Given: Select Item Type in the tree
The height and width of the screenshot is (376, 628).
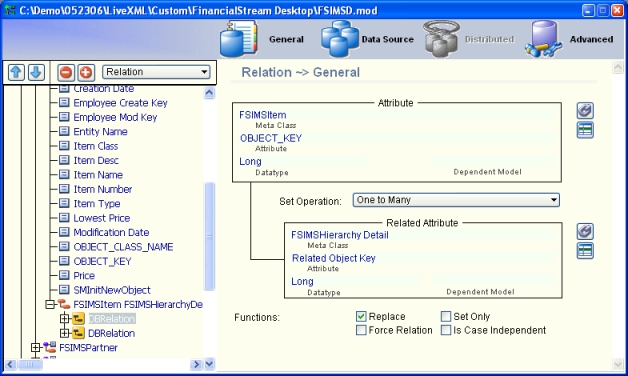Looking at the screenshot, I should click(97, 203).
